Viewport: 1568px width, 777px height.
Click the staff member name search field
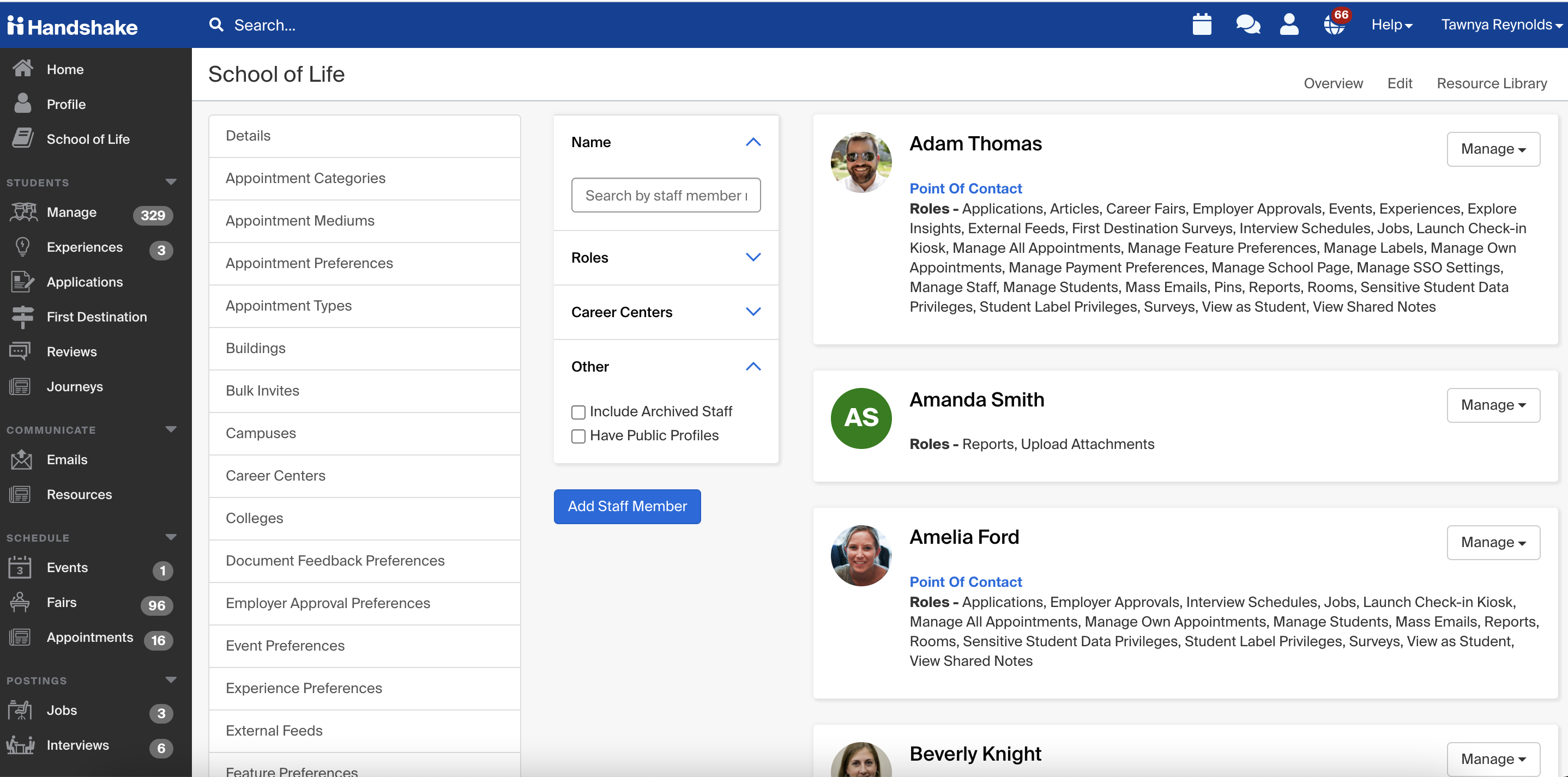[665, 195]
